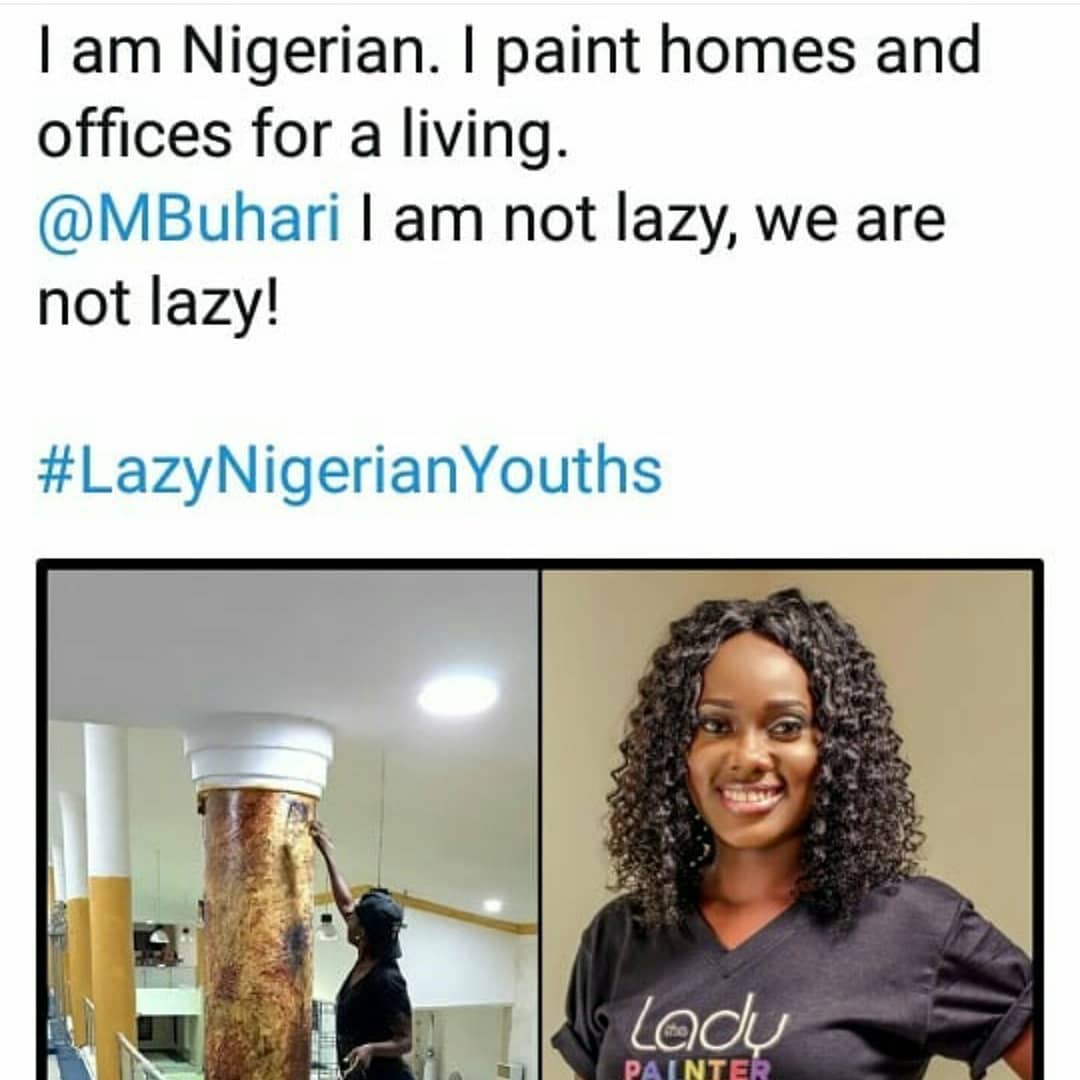Tap the #LazyNigerianYouths hashtag
This screenshot has height=1080, width=1080.
tap(350, 470)
